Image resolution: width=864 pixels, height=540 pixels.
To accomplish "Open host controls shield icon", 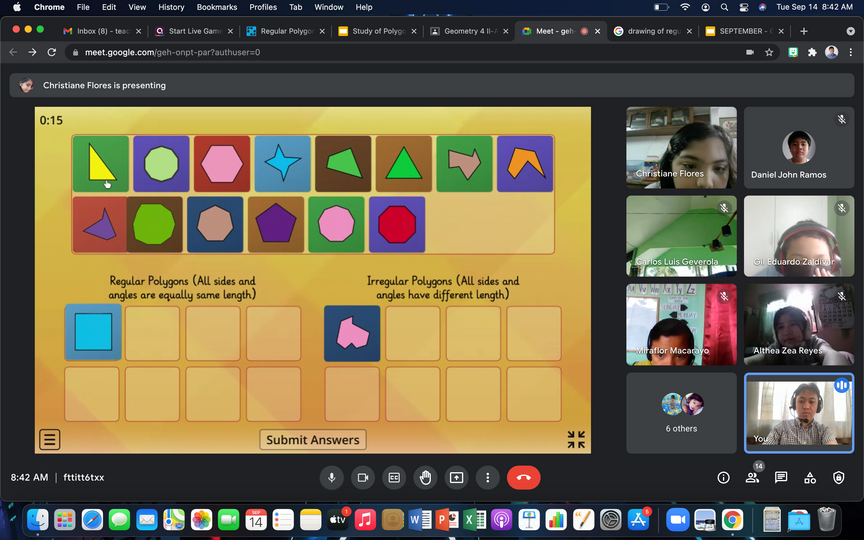I will point(838,478).
